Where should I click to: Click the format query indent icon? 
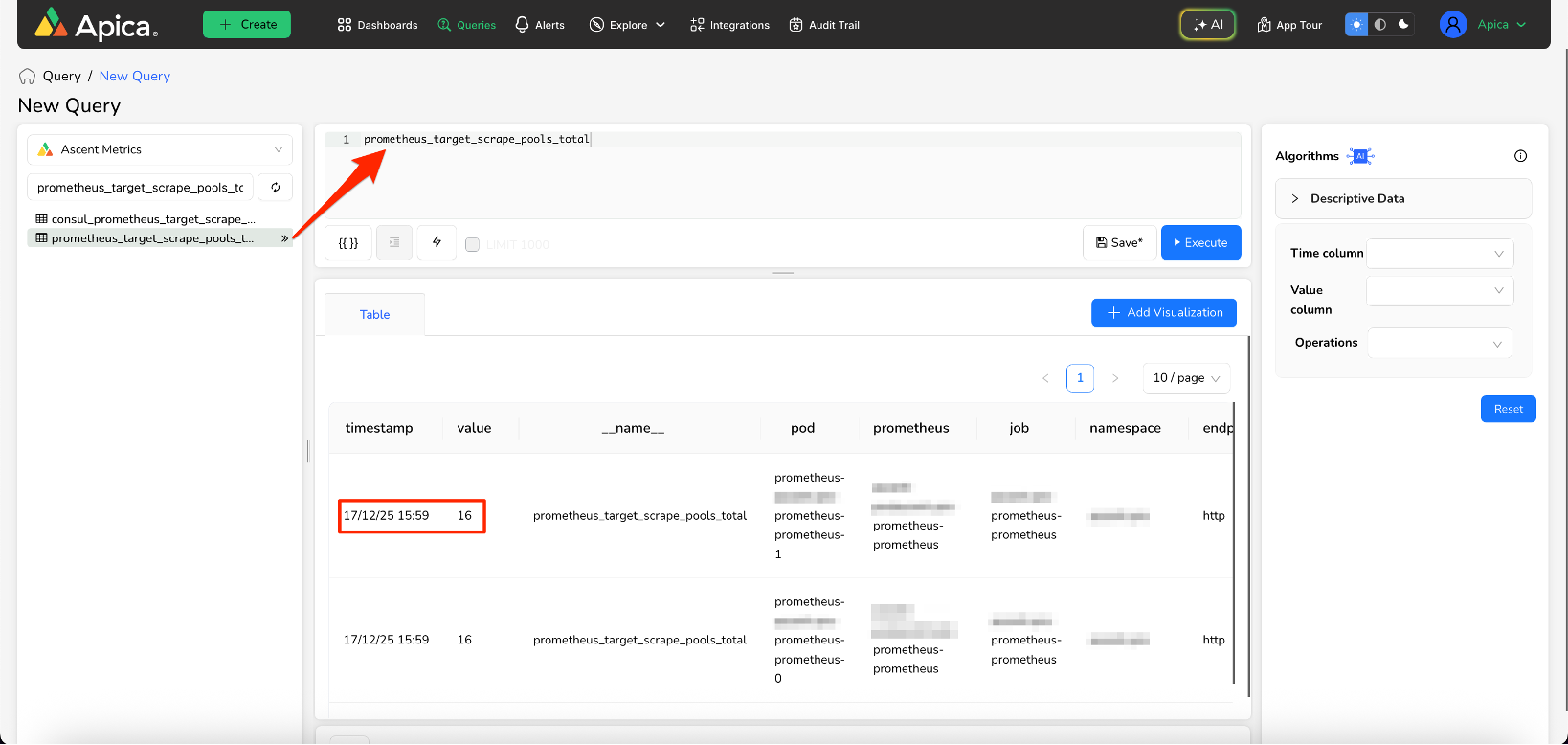(394, 243)
